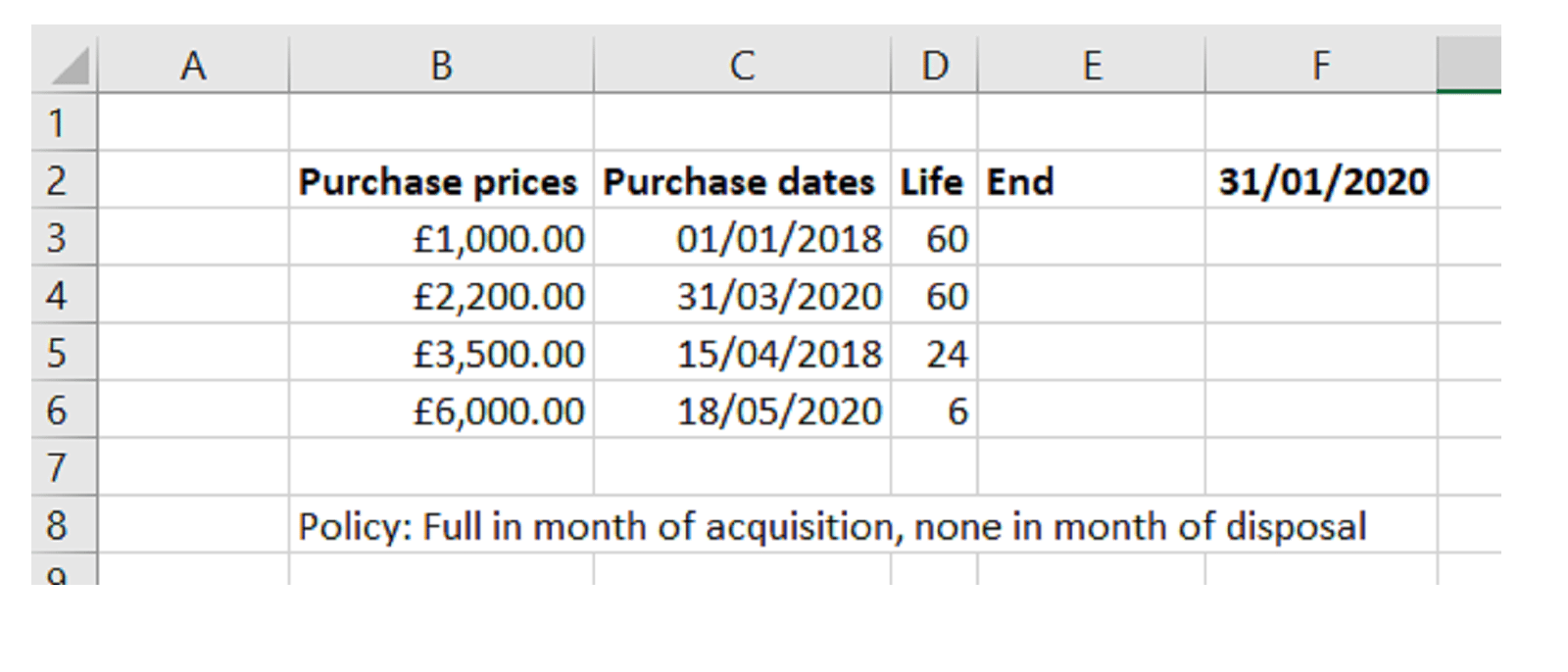Select column B header
Viewport: 1568px width, 672px height.
(x=441, y=66)
